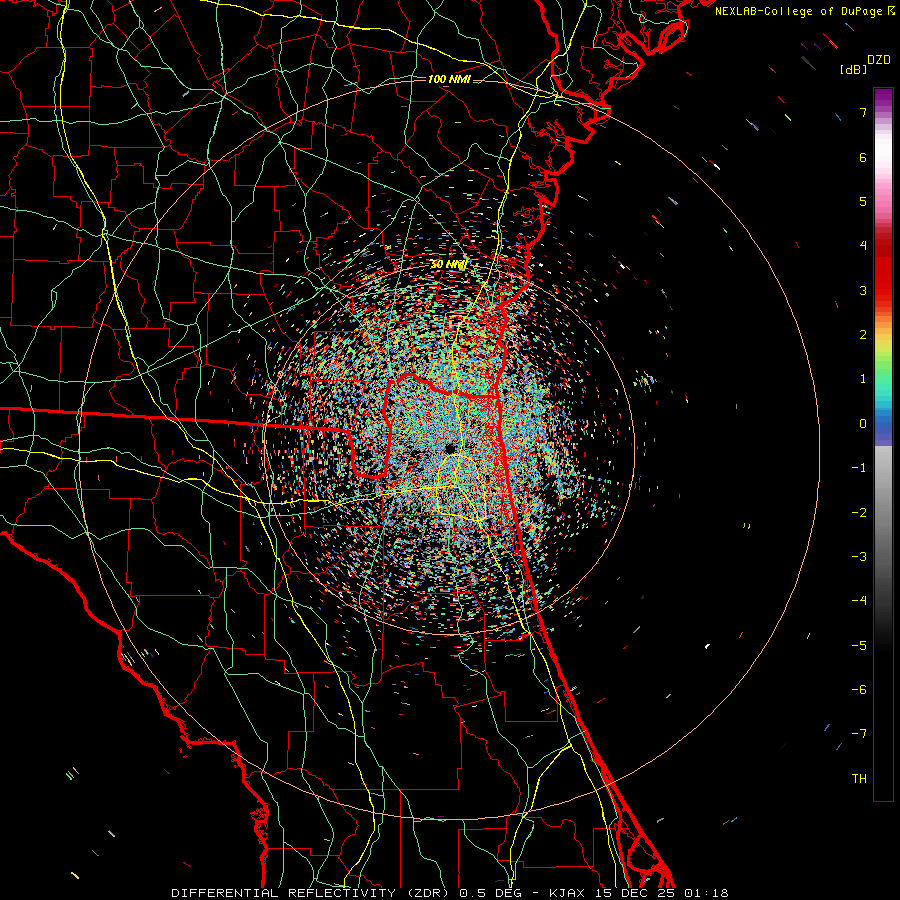Click the purple top of the color bar
The height and width of the screenshot is (900, 900).
[883, 96]
